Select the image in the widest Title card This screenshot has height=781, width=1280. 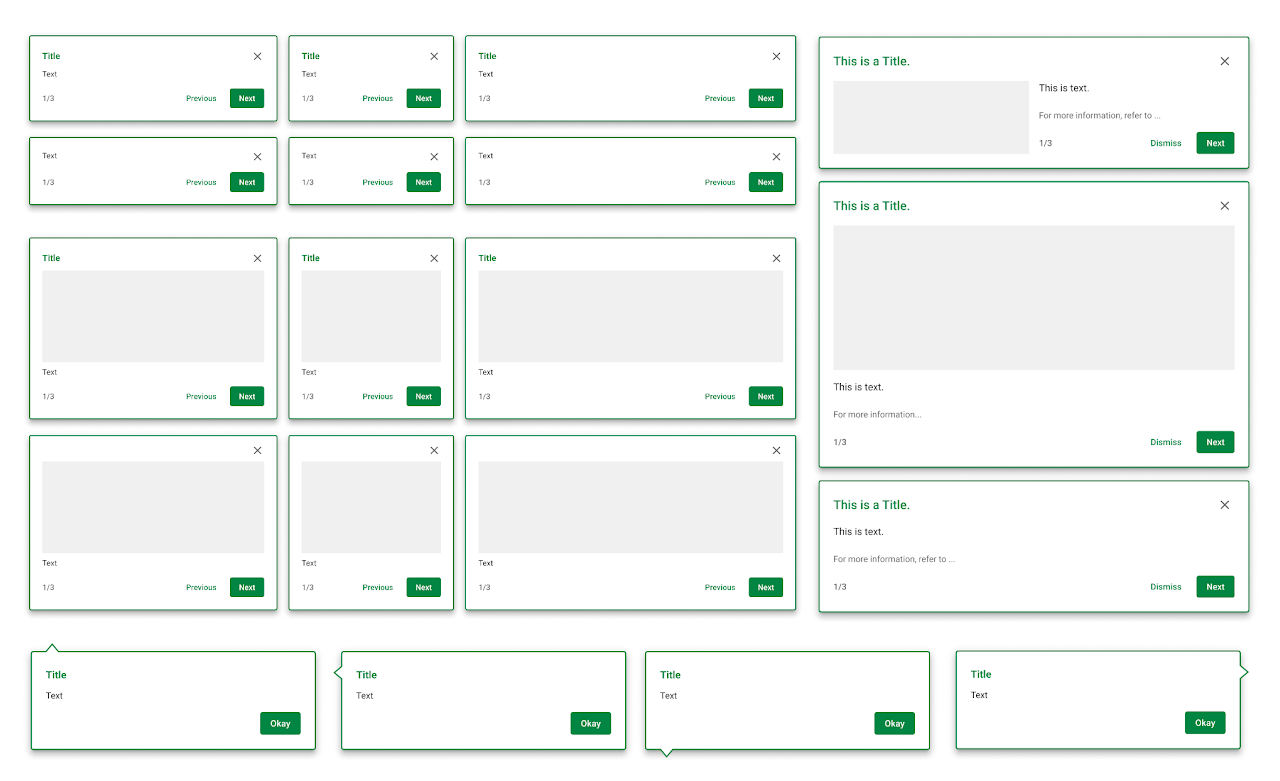pos(631,316)
